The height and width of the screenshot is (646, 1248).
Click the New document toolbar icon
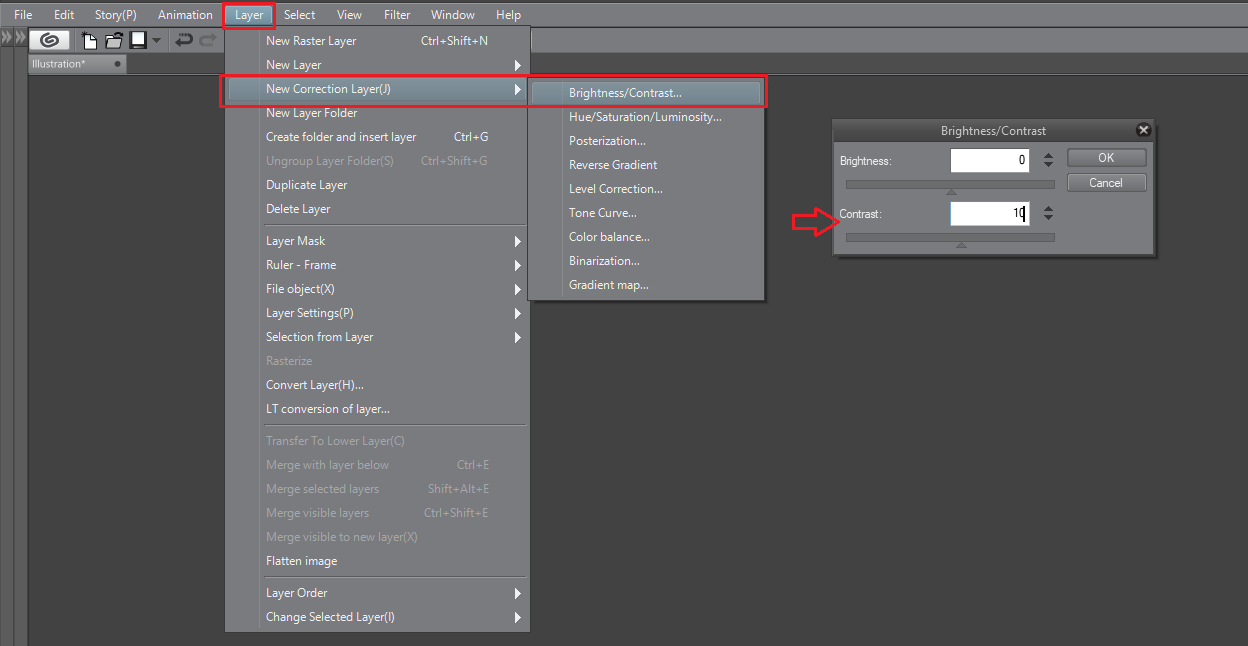[x=90, y=41]
